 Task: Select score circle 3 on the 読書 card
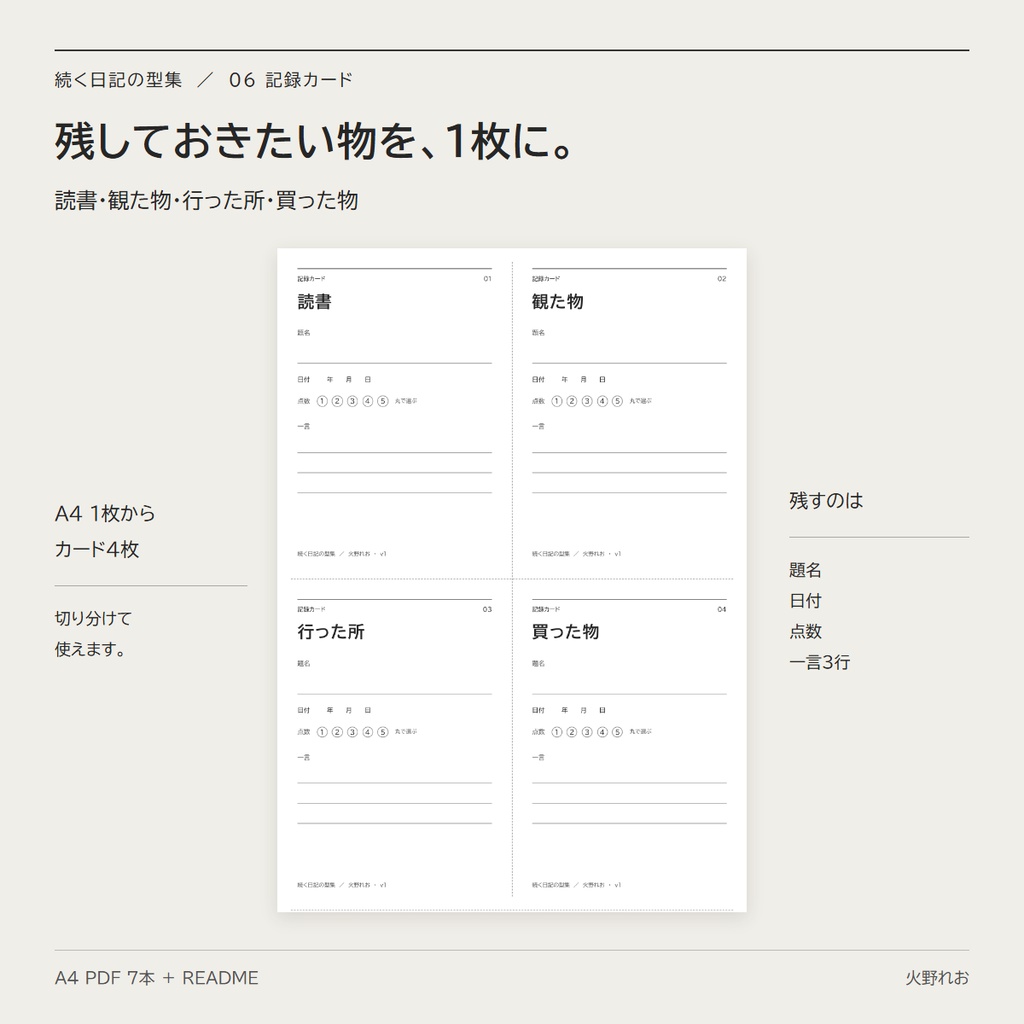pos(353,401)
